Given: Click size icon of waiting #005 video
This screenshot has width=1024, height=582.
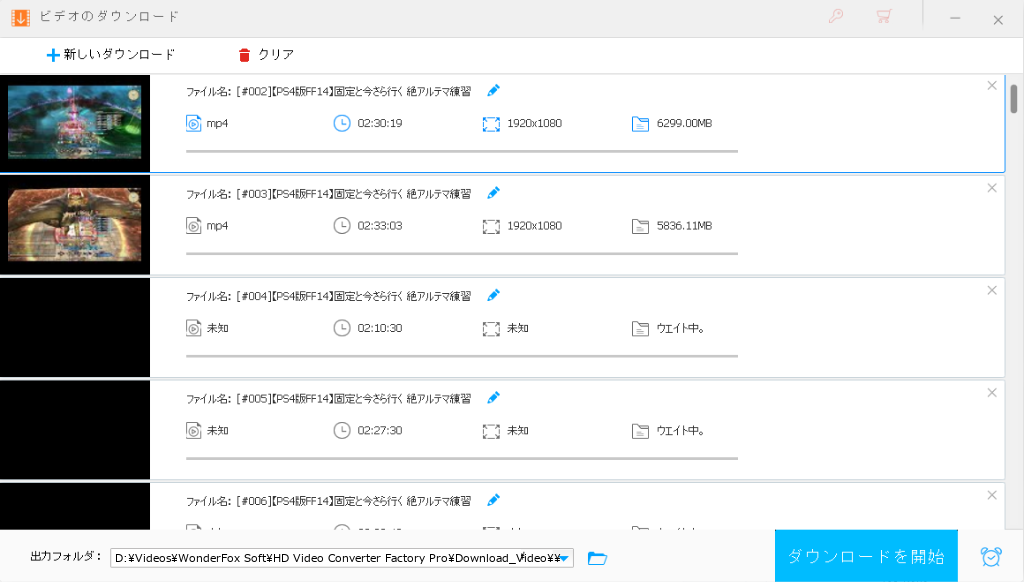Looking at the screenshot, I should (640, 431).
